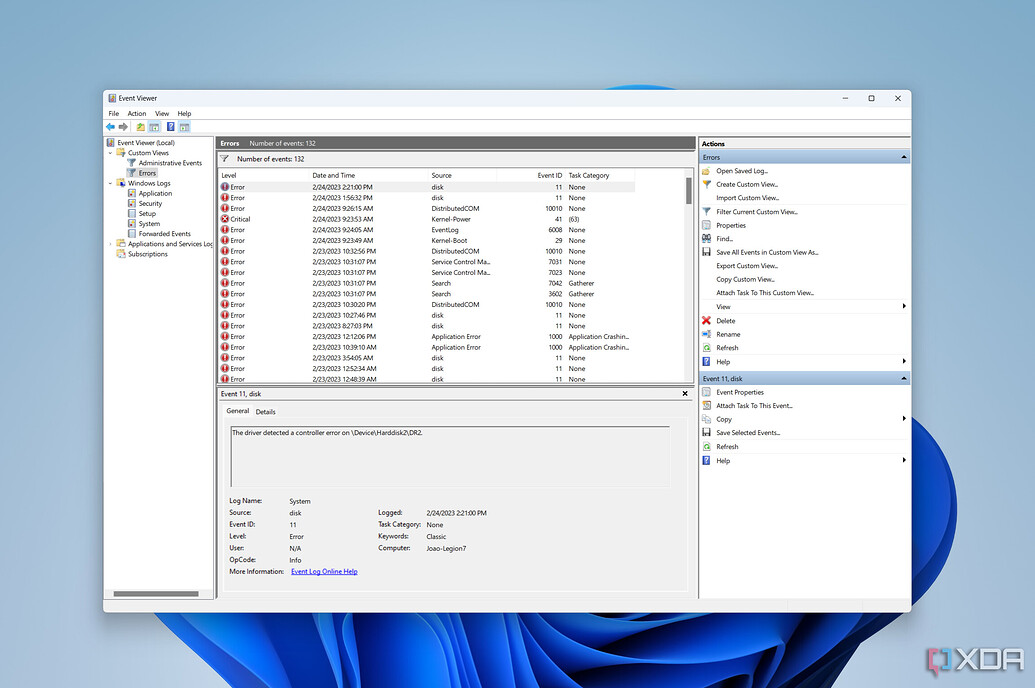Click the Filter Current Custom View funnel icon
Viewport: 1035px width, 688px height.
(706, 212)
